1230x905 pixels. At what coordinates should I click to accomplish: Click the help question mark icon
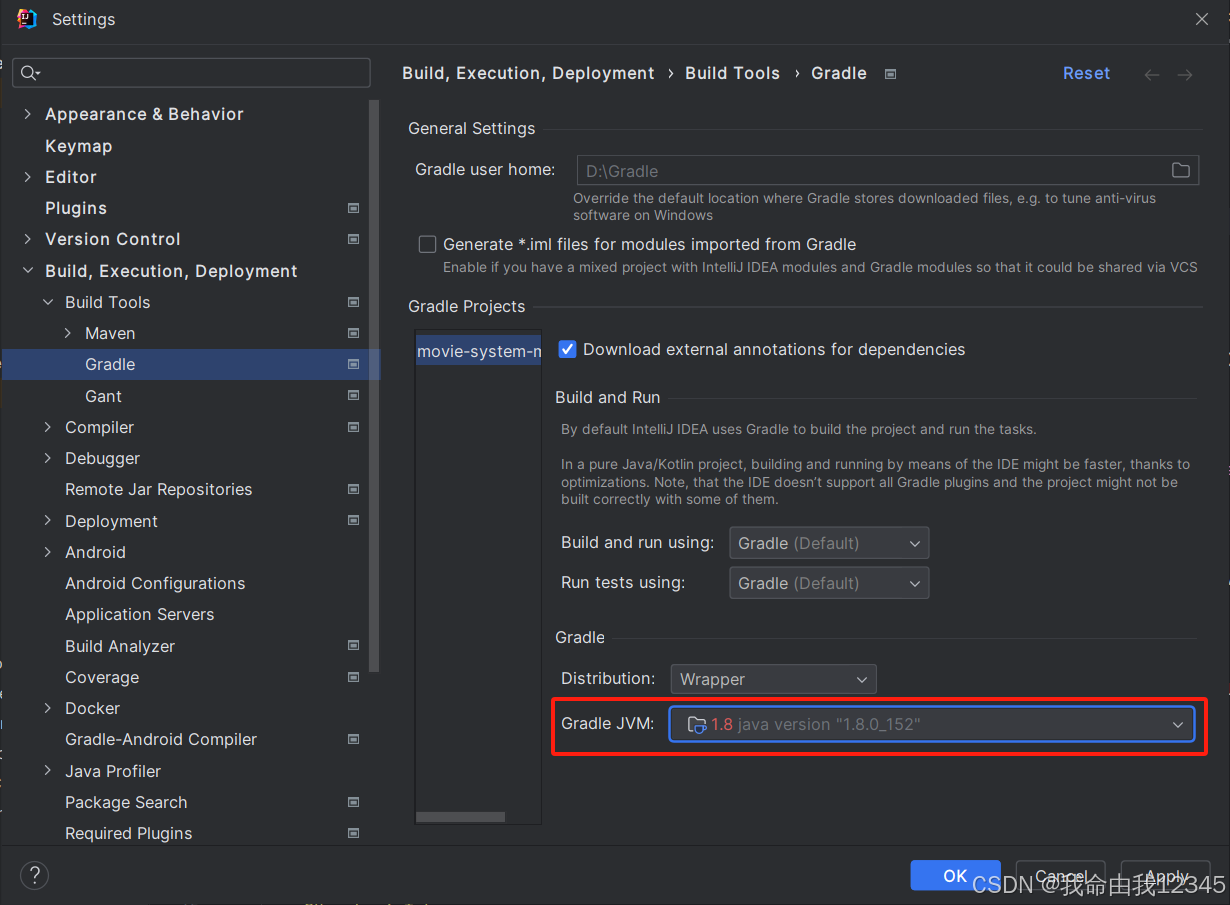(34, 875)
